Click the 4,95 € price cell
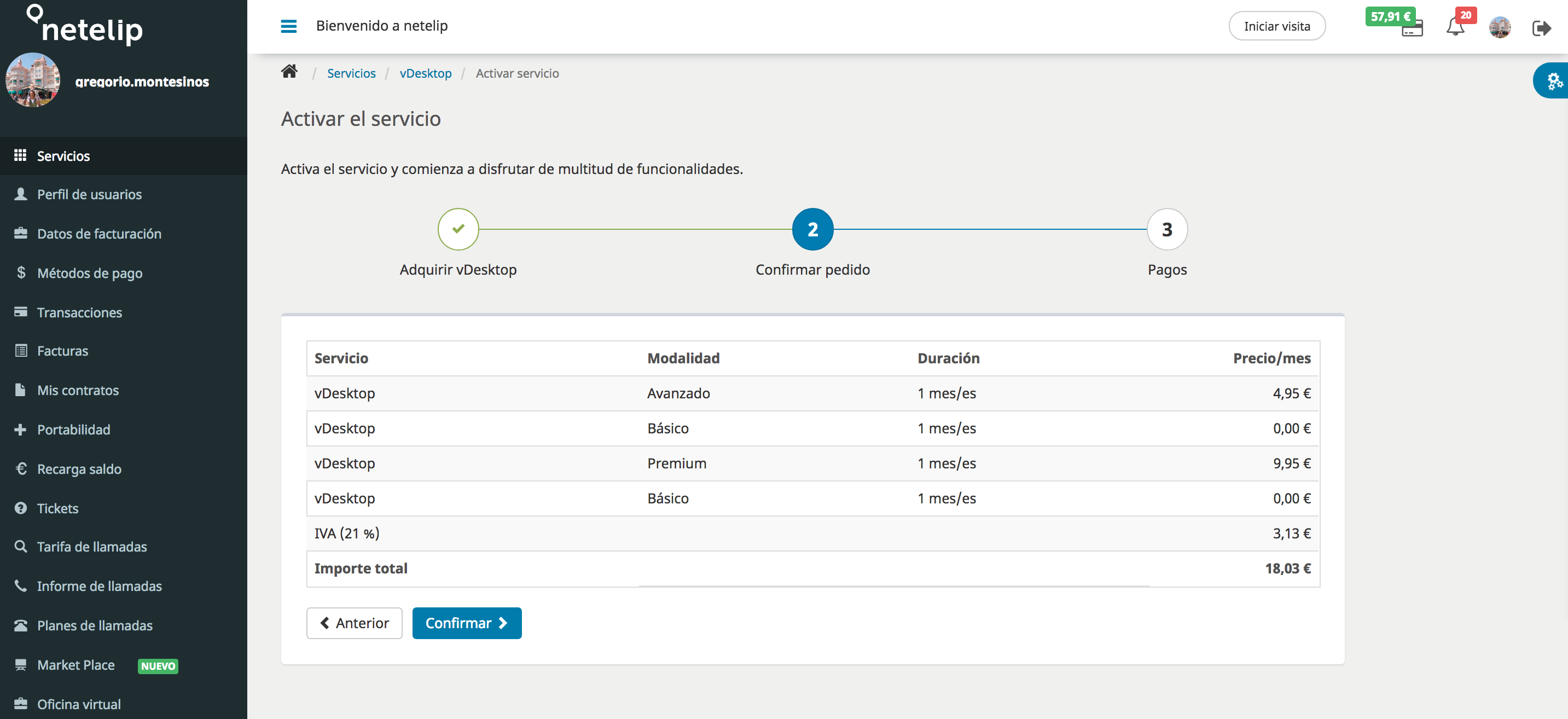This screenshot has height=719, width=1568. [1292, 393]
